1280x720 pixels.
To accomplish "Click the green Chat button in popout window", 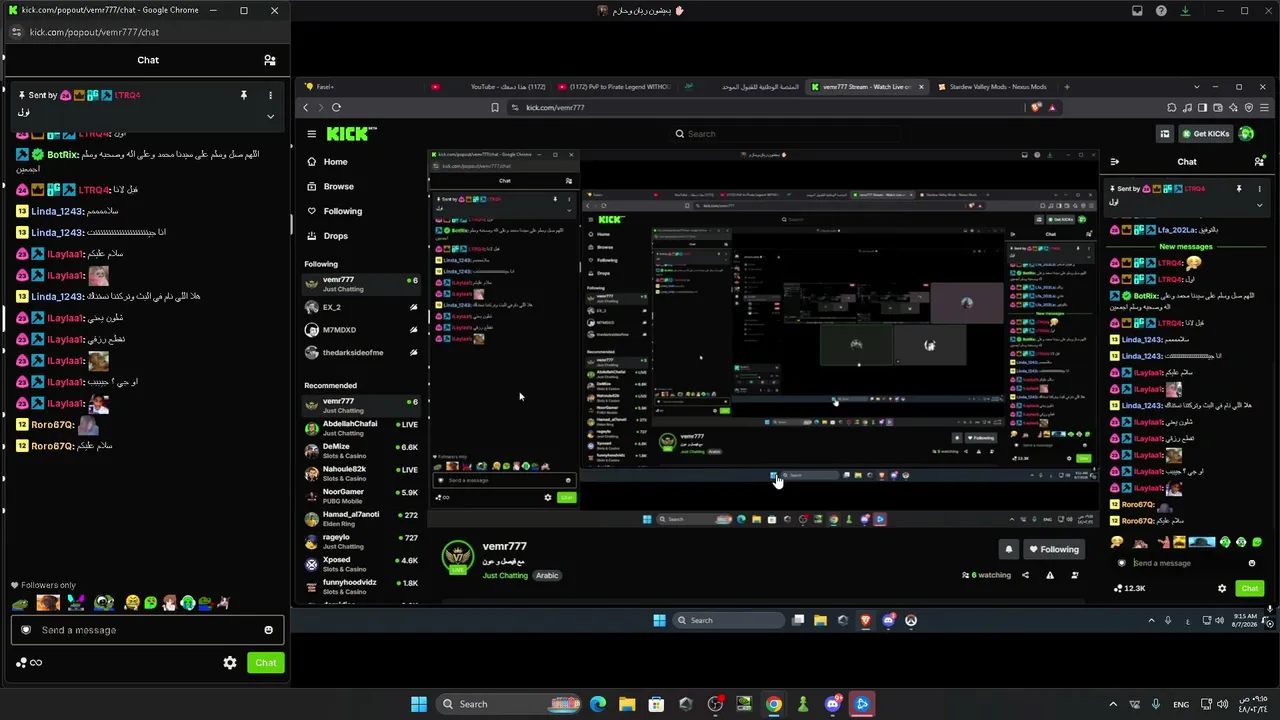I will [266, 663].
